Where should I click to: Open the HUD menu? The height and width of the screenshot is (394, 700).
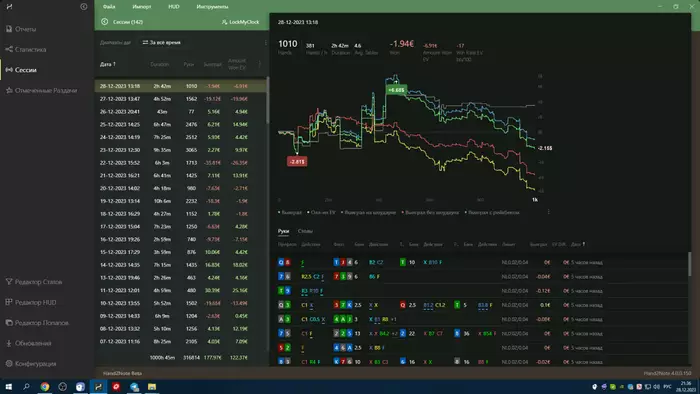pos(174,7)
